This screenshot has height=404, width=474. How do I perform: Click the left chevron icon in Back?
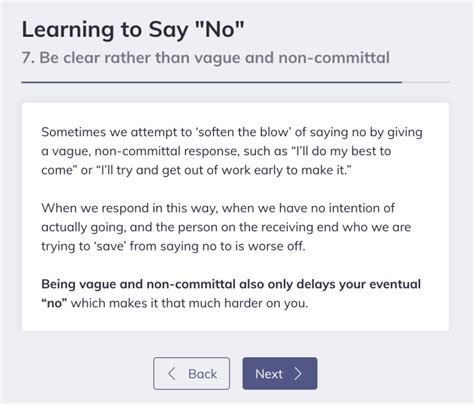(x=172, y=374)
